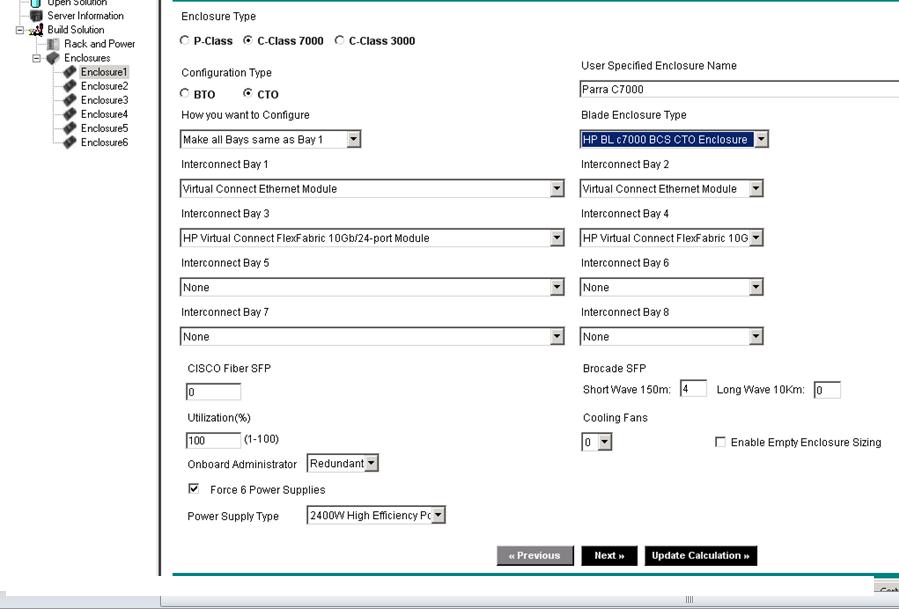The height and width of the screenshot is (609, 899).
Task: Select the Enclosures tree label
Action: (x=87, y=58)
